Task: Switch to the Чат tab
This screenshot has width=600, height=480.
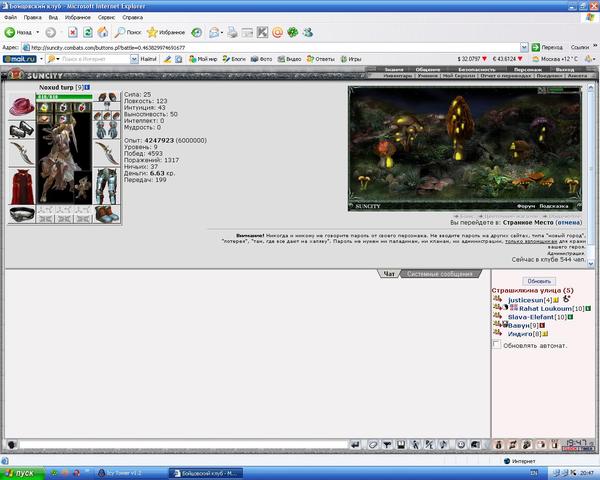Action: [x=389, y=274]
